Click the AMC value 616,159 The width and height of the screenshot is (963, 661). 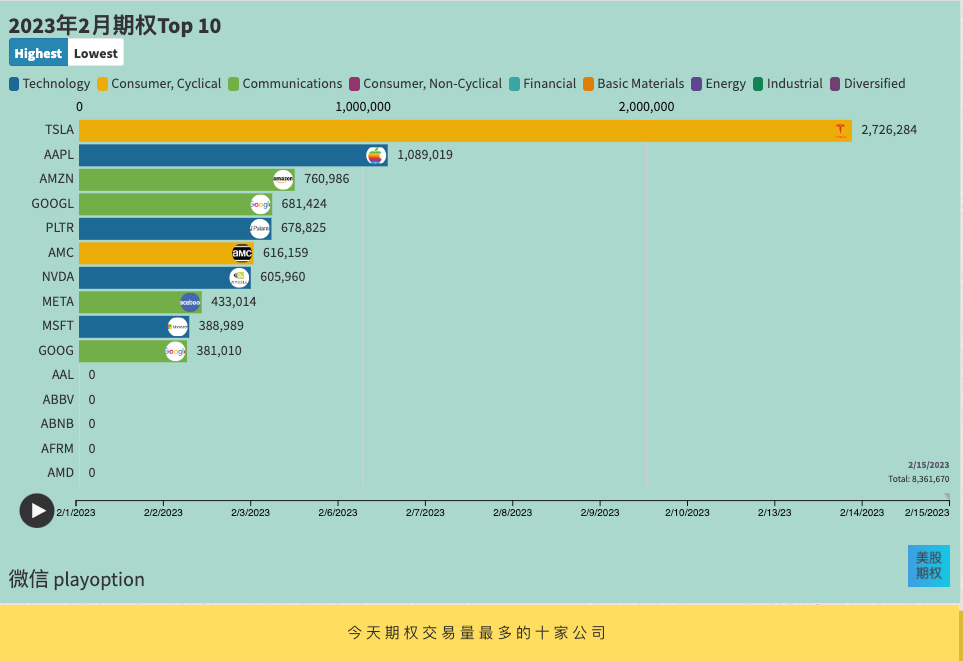pos(286,252)
